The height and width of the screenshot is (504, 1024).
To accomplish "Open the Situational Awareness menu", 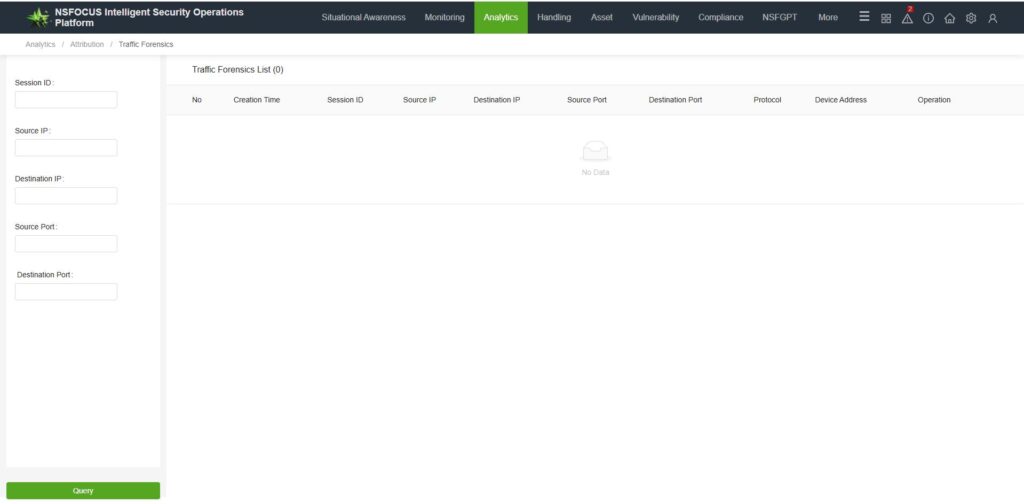I will (363, 17).
